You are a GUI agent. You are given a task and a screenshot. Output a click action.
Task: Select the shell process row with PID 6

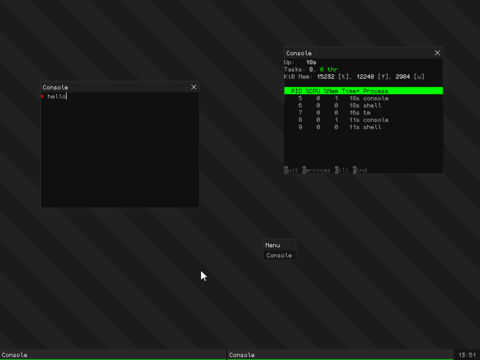click(363, 105)
